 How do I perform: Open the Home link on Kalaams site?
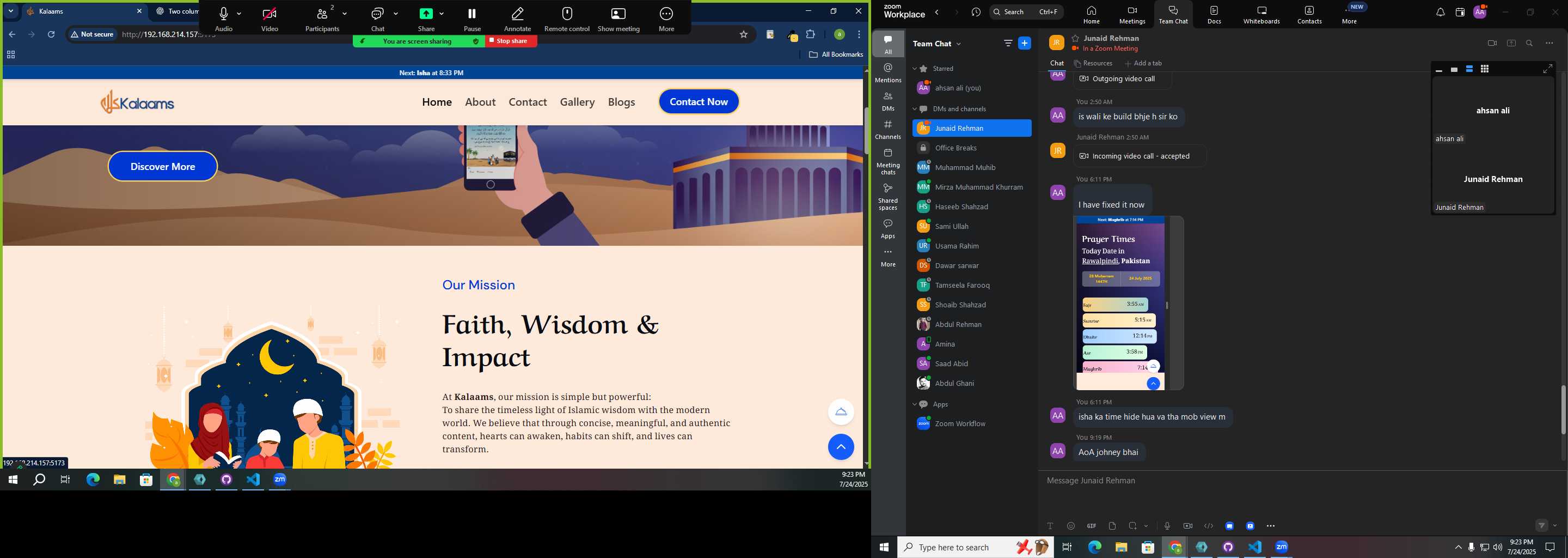pos(437,102)
